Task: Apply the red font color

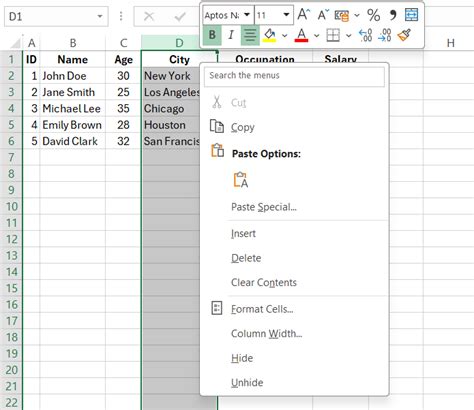Action: 301,35
